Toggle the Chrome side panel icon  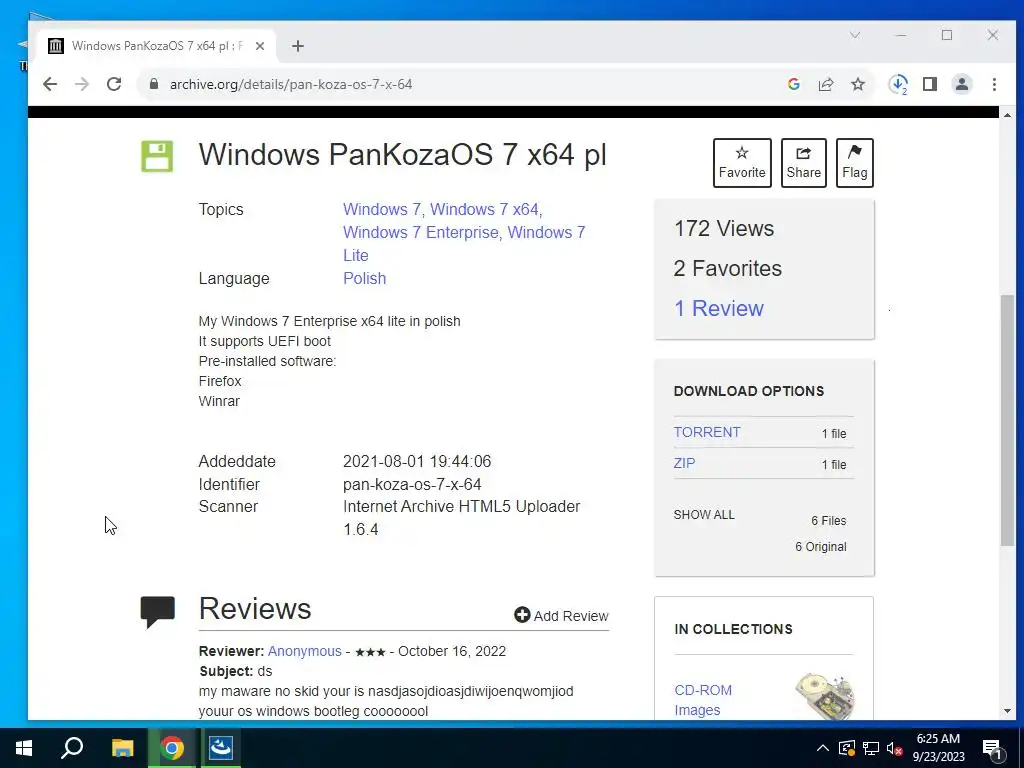[930, 84]
